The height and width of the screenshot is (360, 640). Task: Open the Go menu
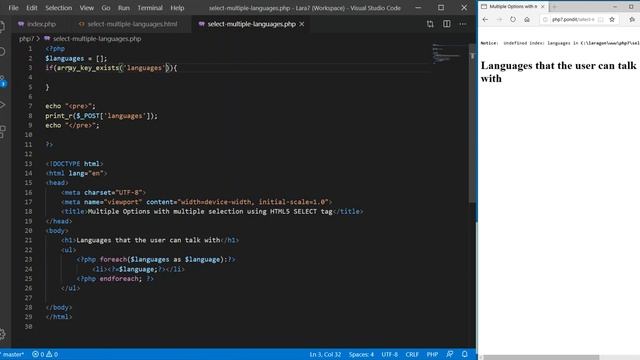(106, 8)
